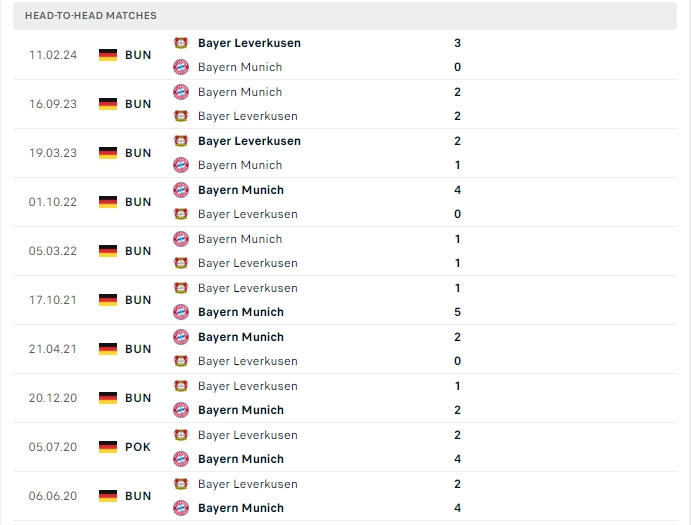The image size is (691, 525).
Task: Click Bayern Munich crest in 11.02.24 match
Action: [x=181, y=67]
